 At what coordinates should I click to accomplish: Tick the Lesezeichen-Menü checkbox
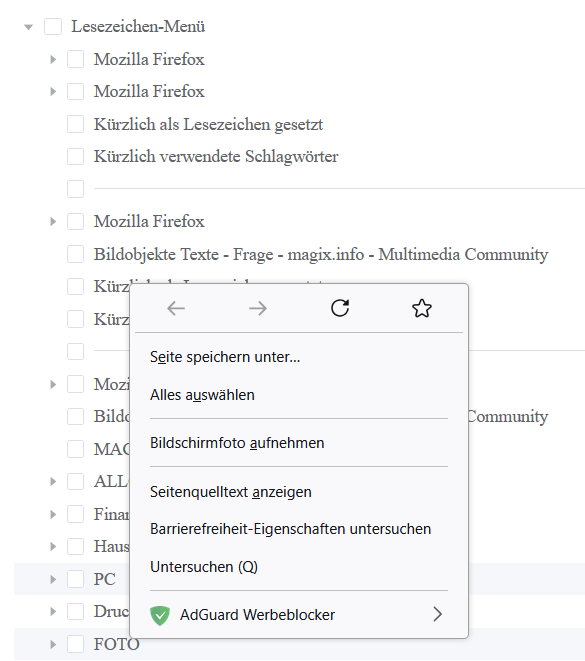tap(53, 27)
